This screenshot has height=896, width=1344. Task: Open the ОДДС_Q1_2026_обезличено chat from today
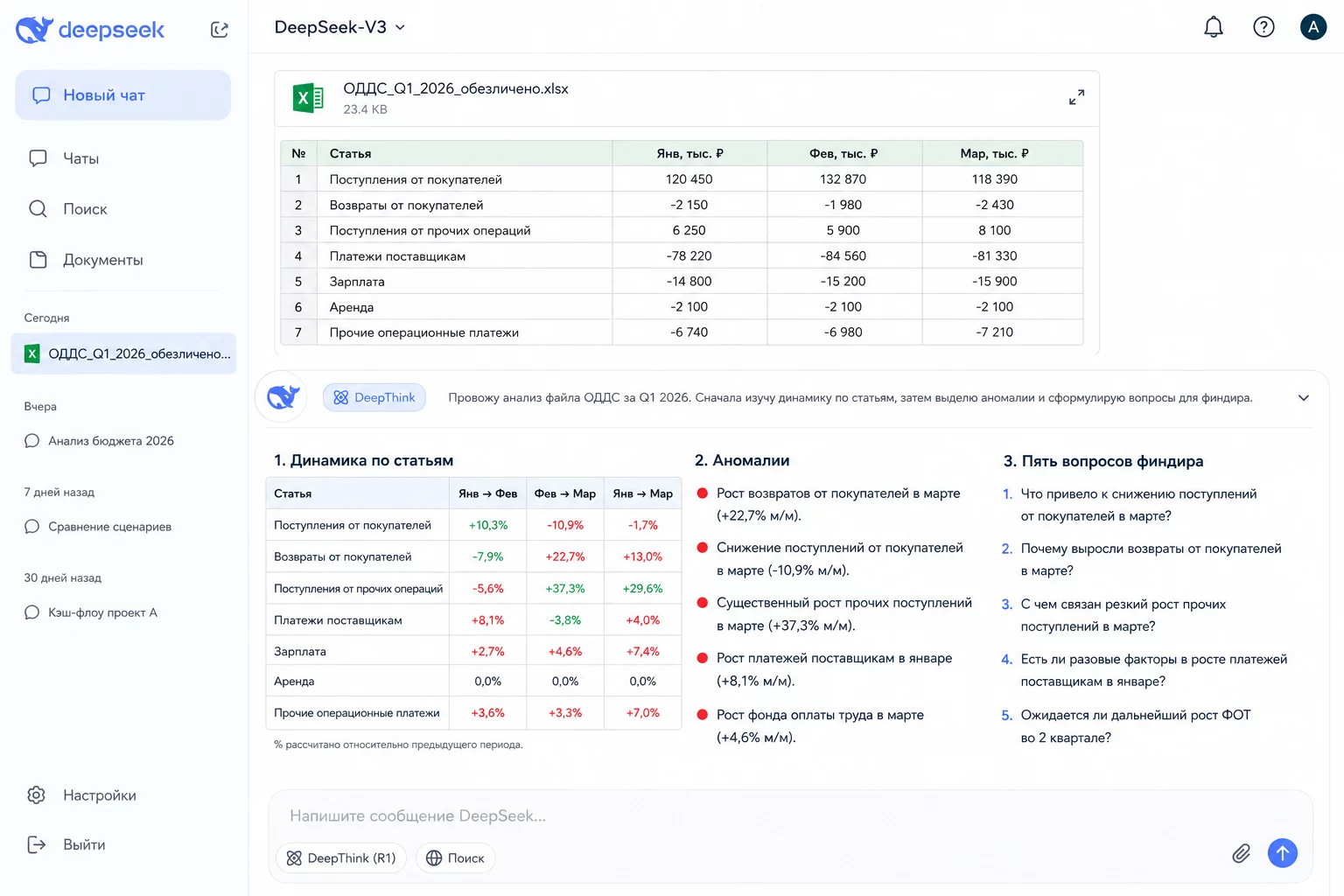coord(123,353)
